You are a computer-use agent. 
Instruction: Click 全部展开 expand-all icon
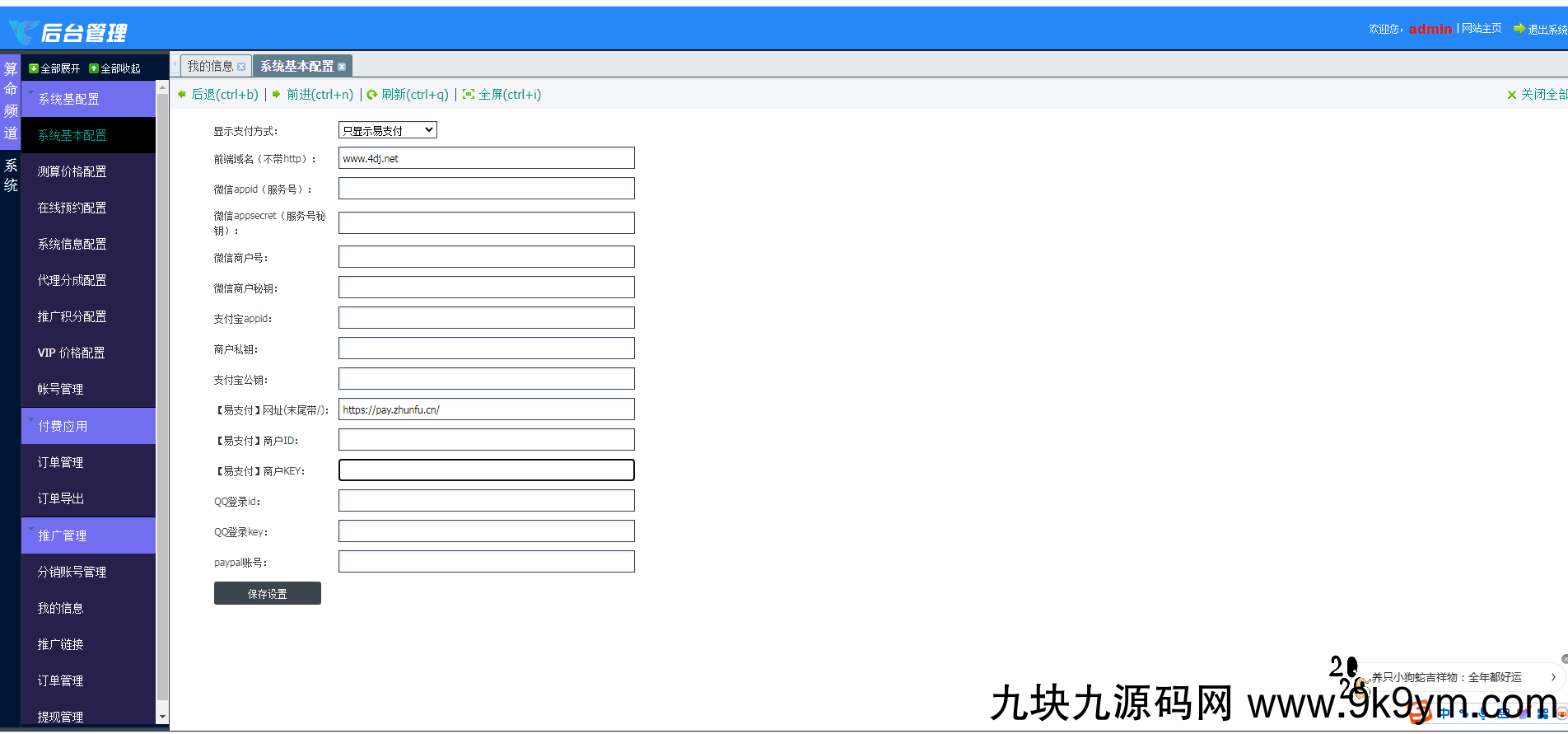pyautogui.click(x=34, y=68)
